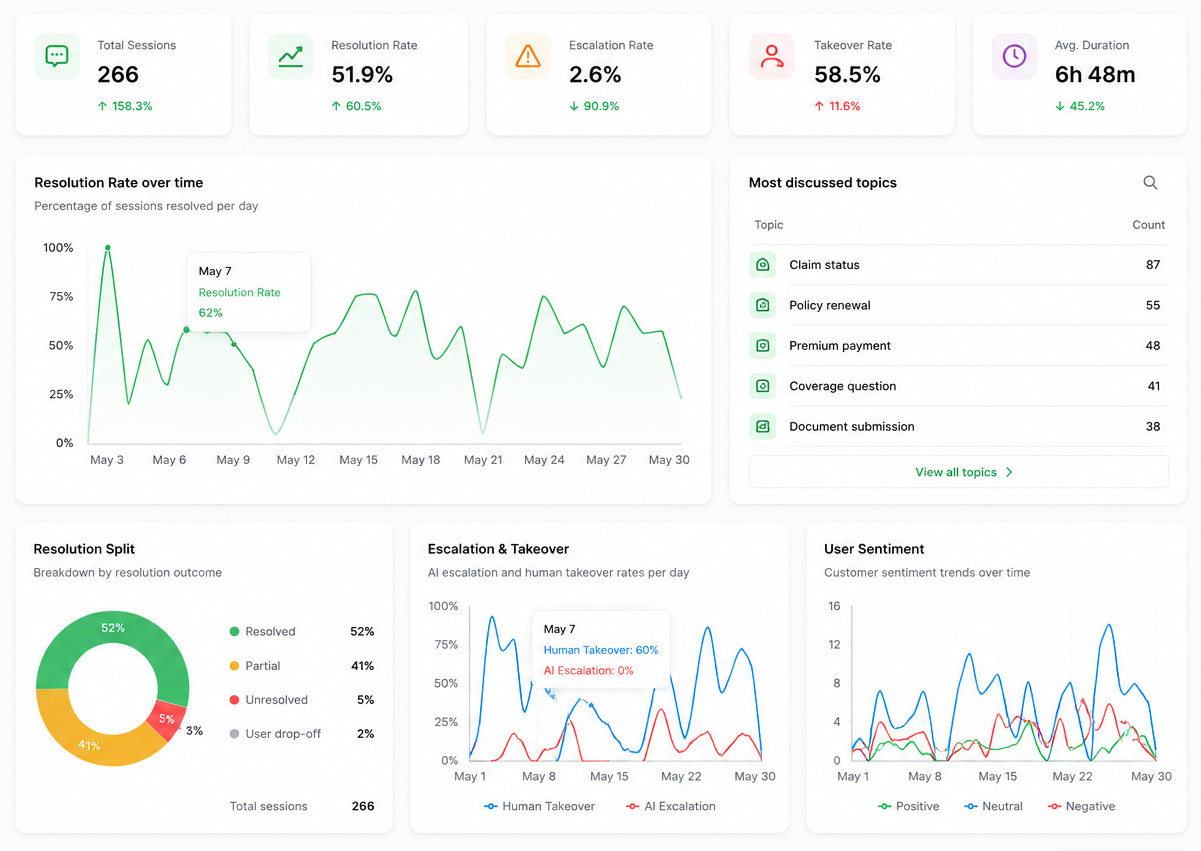Select the Claim status row
1201x851 pixels.
(958, 265)
